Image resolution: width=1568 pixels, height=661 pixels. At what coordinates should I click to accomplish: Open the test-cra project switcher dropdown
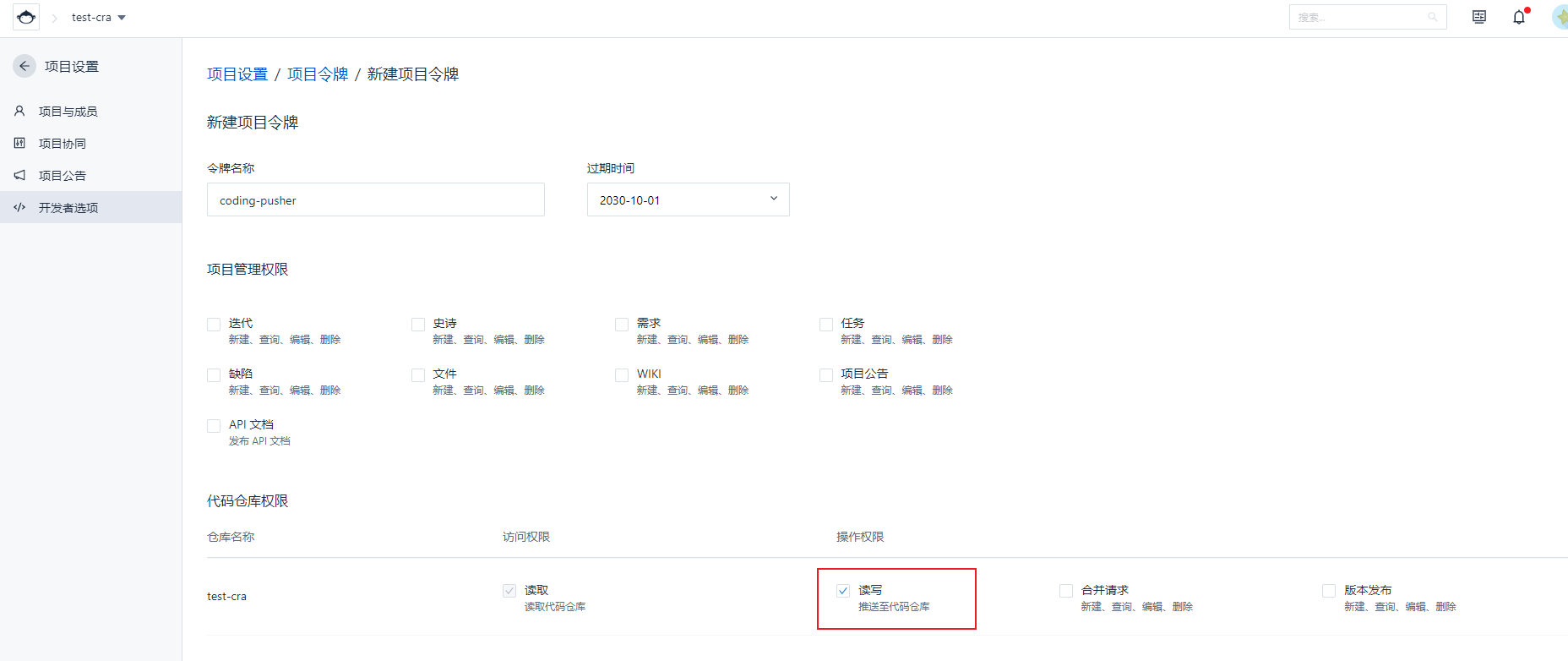(99, 17)
